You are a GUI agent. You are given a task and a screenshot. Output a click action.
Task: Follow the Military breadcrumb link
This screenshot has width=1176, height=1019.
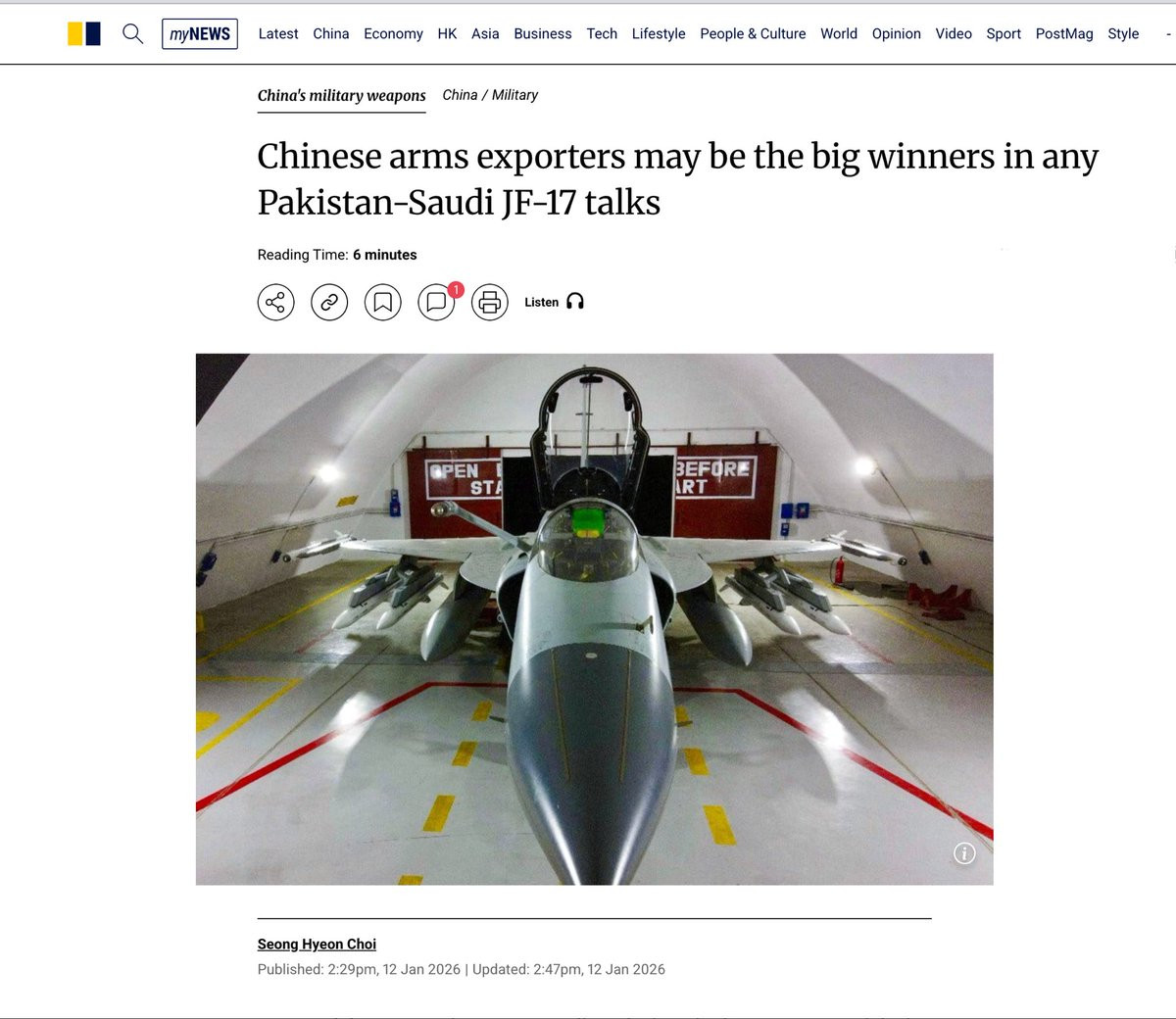514,95
